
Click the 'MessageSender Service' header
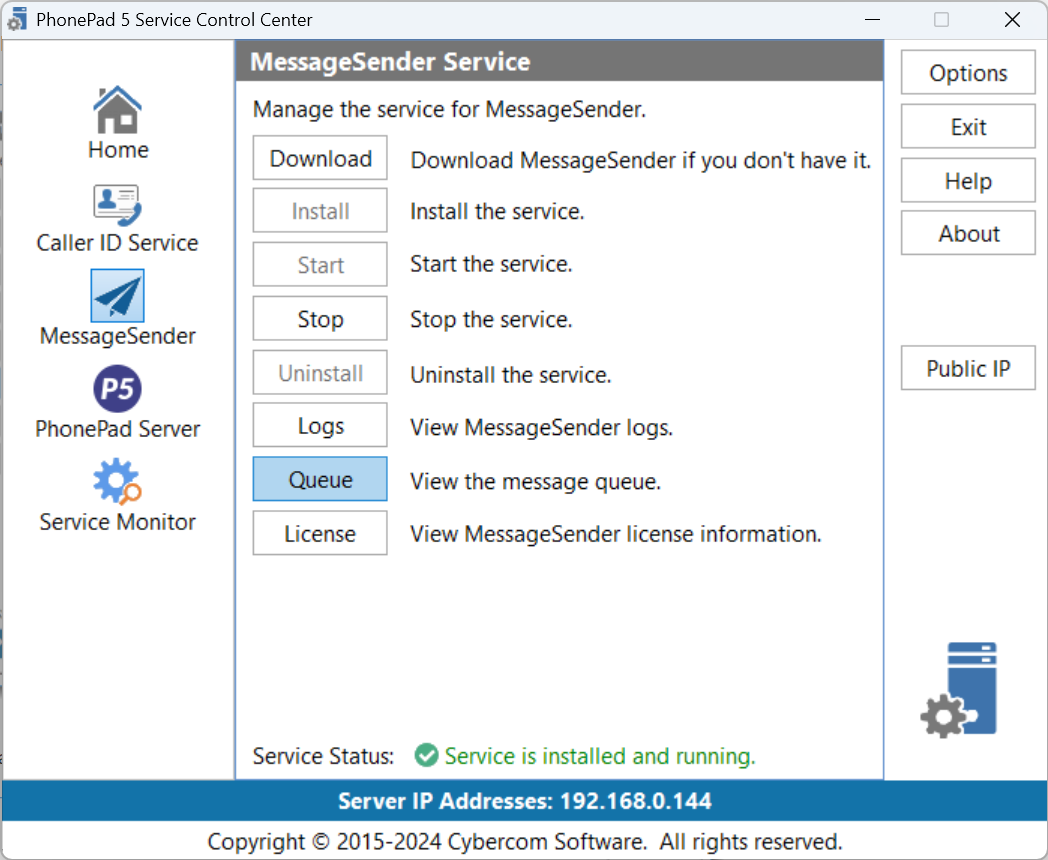[390, 61]
